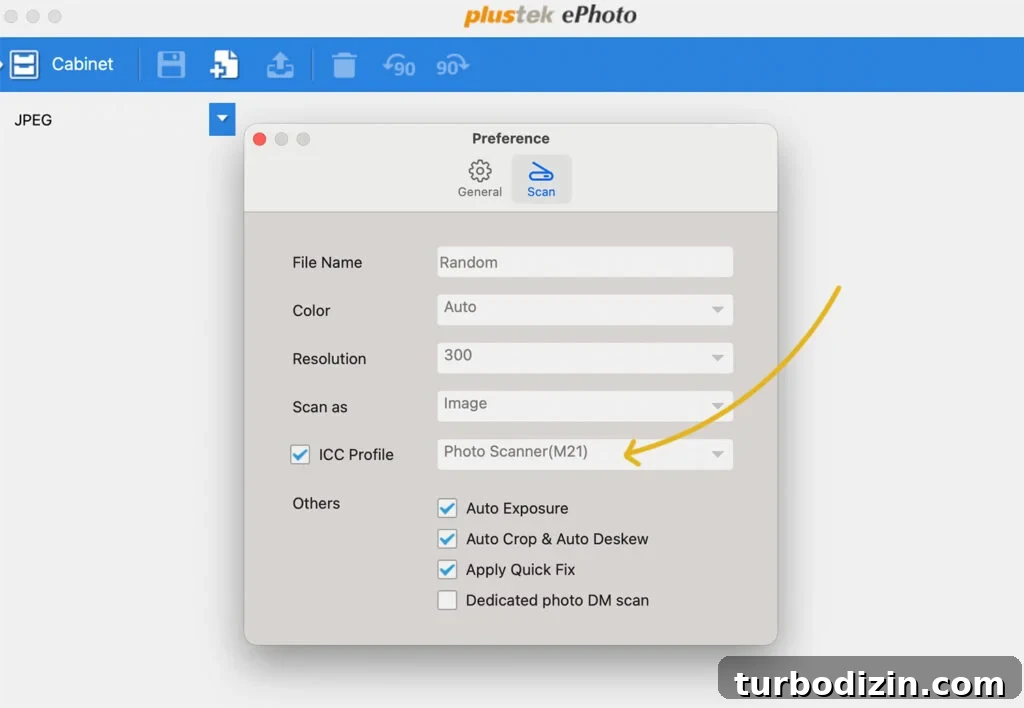The image size is (1024, 708).
Task: Rotate left 90 degrees icon
Action: (x=399, y=65)
